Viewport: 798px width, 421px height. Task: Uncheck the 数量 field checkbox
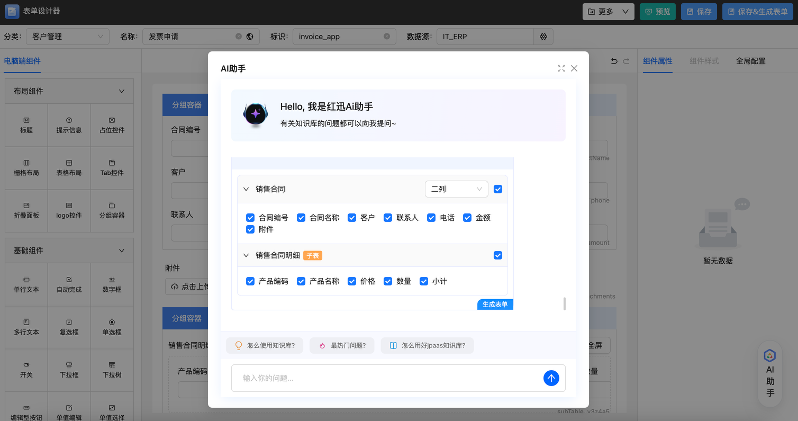coord(388,281)
